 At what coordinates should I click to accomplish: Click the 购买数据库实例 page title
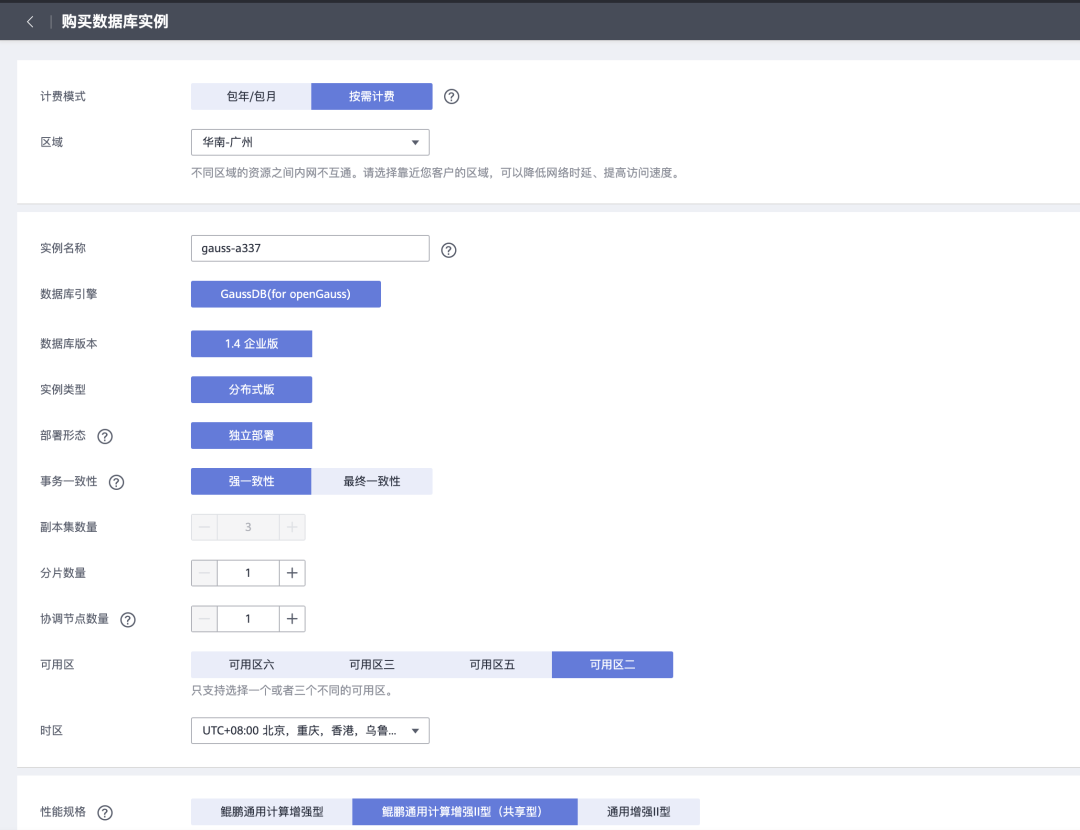[115, 21]
